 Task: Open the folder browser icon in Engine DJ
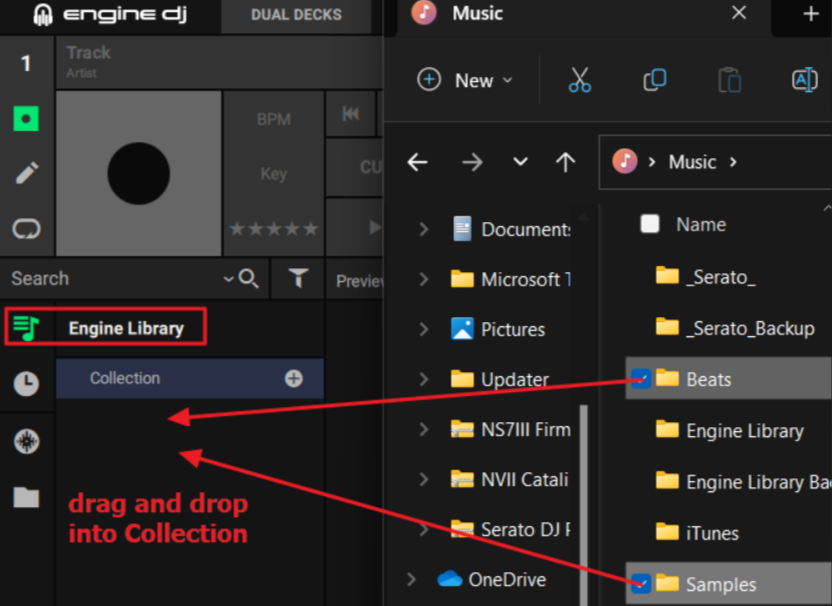pos(26,497)
